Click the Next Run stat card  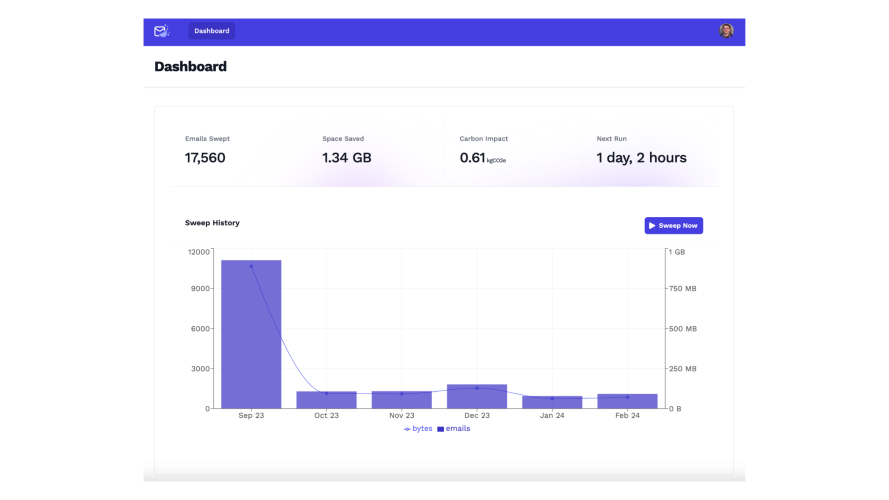(650, 150)
